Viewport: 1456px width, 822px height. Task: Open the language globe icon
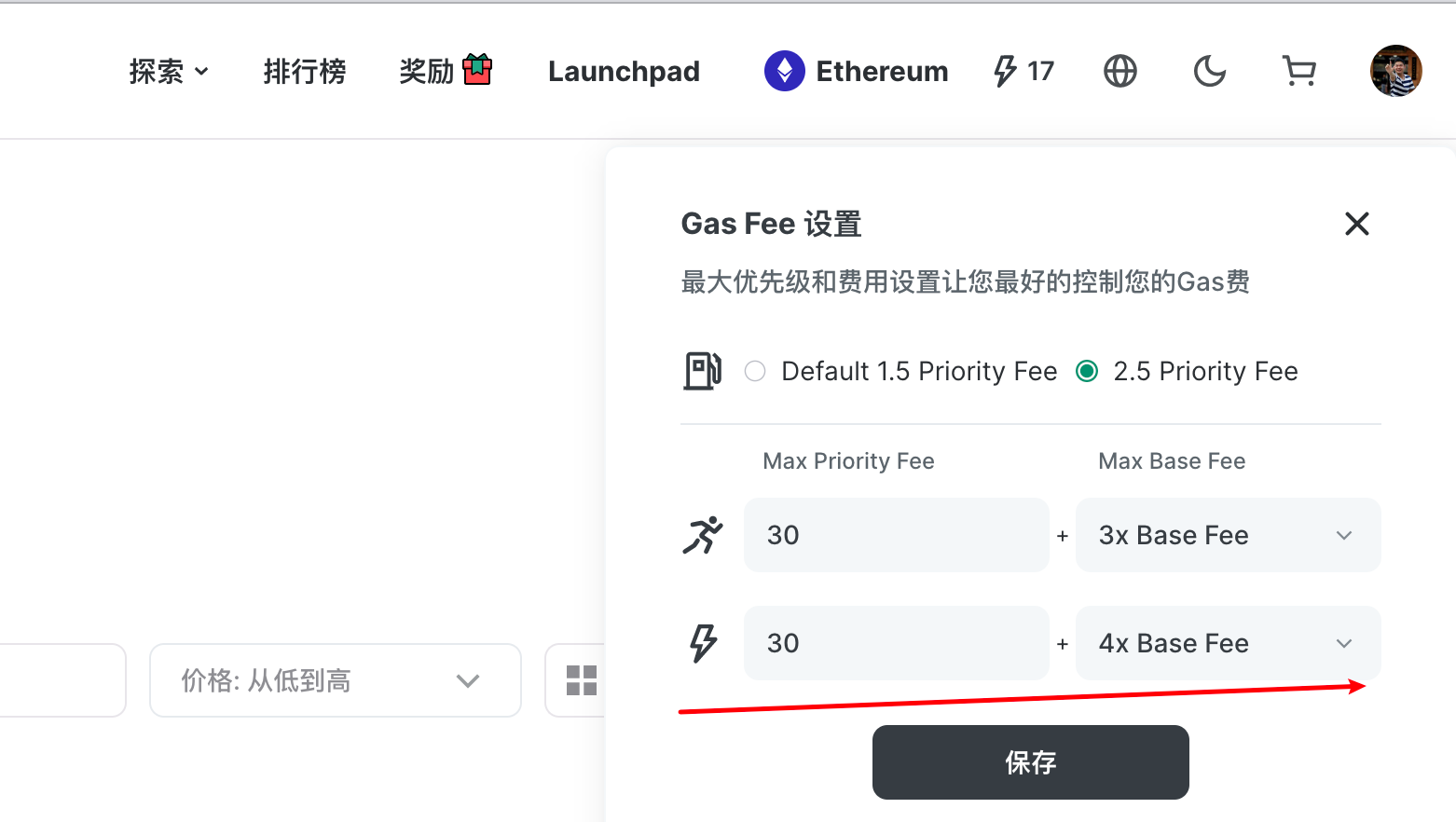[1119, 71]
